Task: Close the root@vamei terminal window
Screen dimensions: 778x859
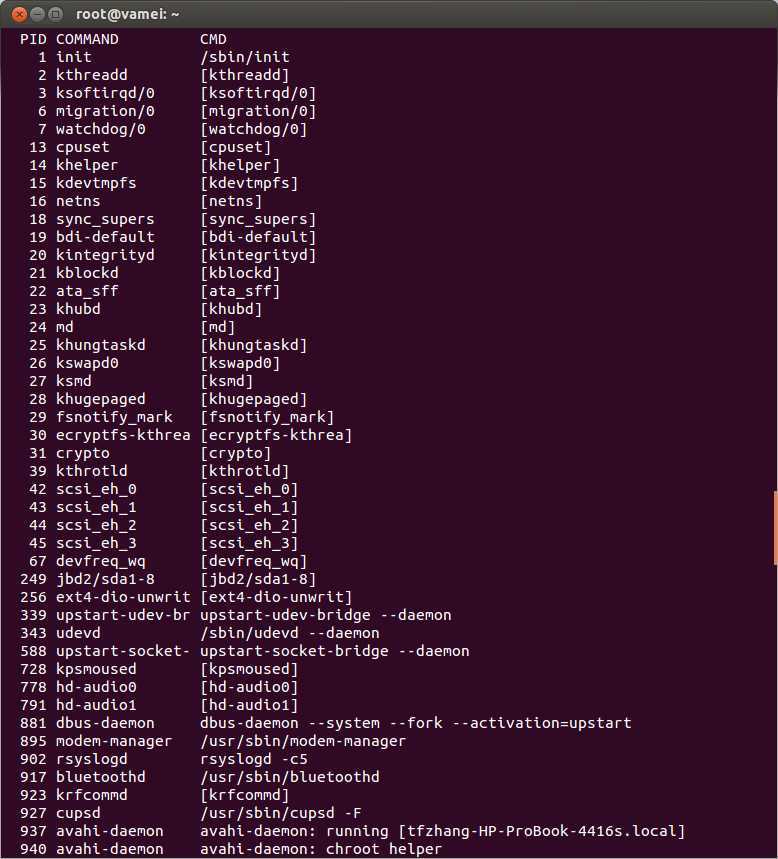Action: tap(20, 14)
